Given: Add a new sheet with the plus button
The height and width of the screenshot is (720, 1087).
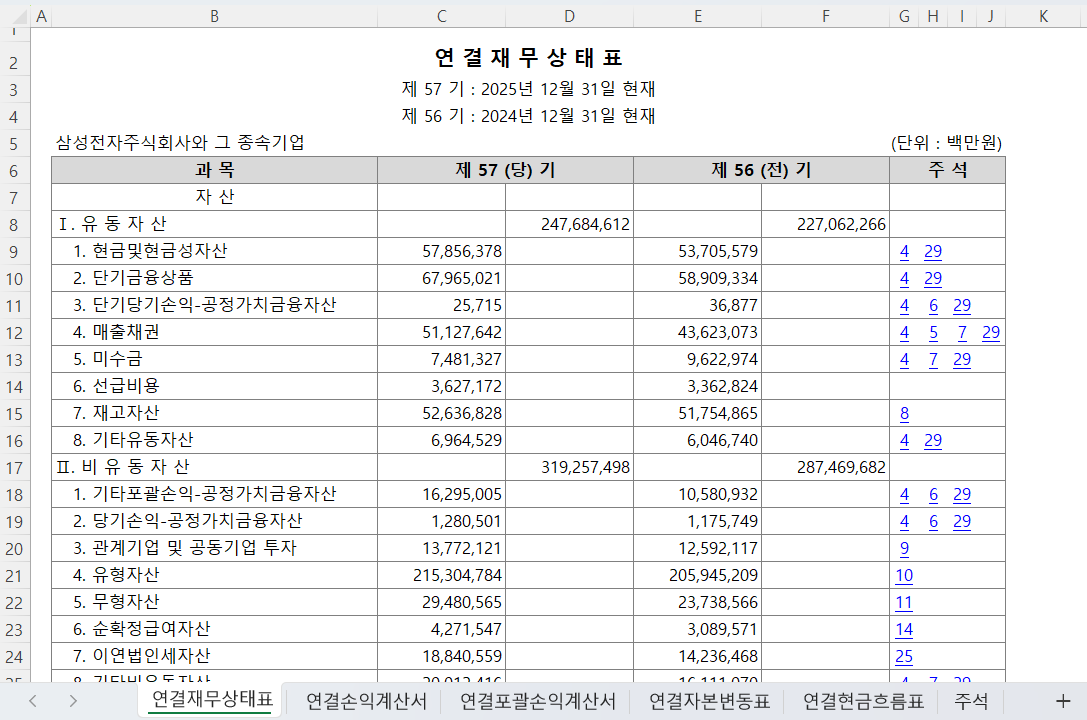Looking at the screenshot, I should point(1063,701).
